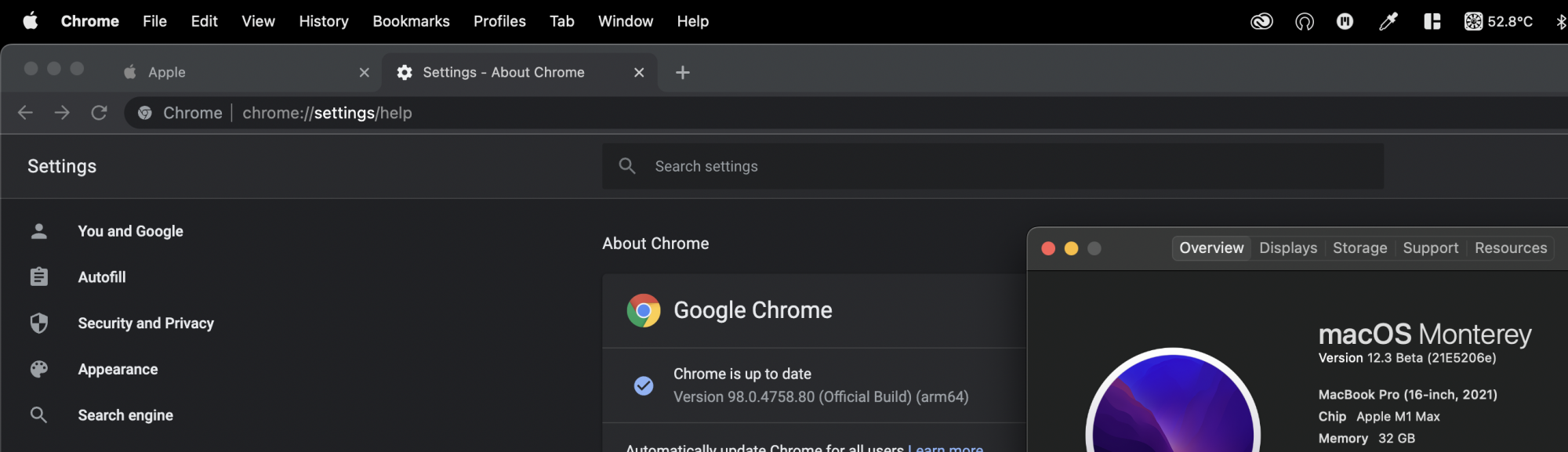Image resolution: width=1568 pixels, height=452 pixels.
Task: Switch to the Displays tab
Action: pyautogui.click(x=1288, y=248)
